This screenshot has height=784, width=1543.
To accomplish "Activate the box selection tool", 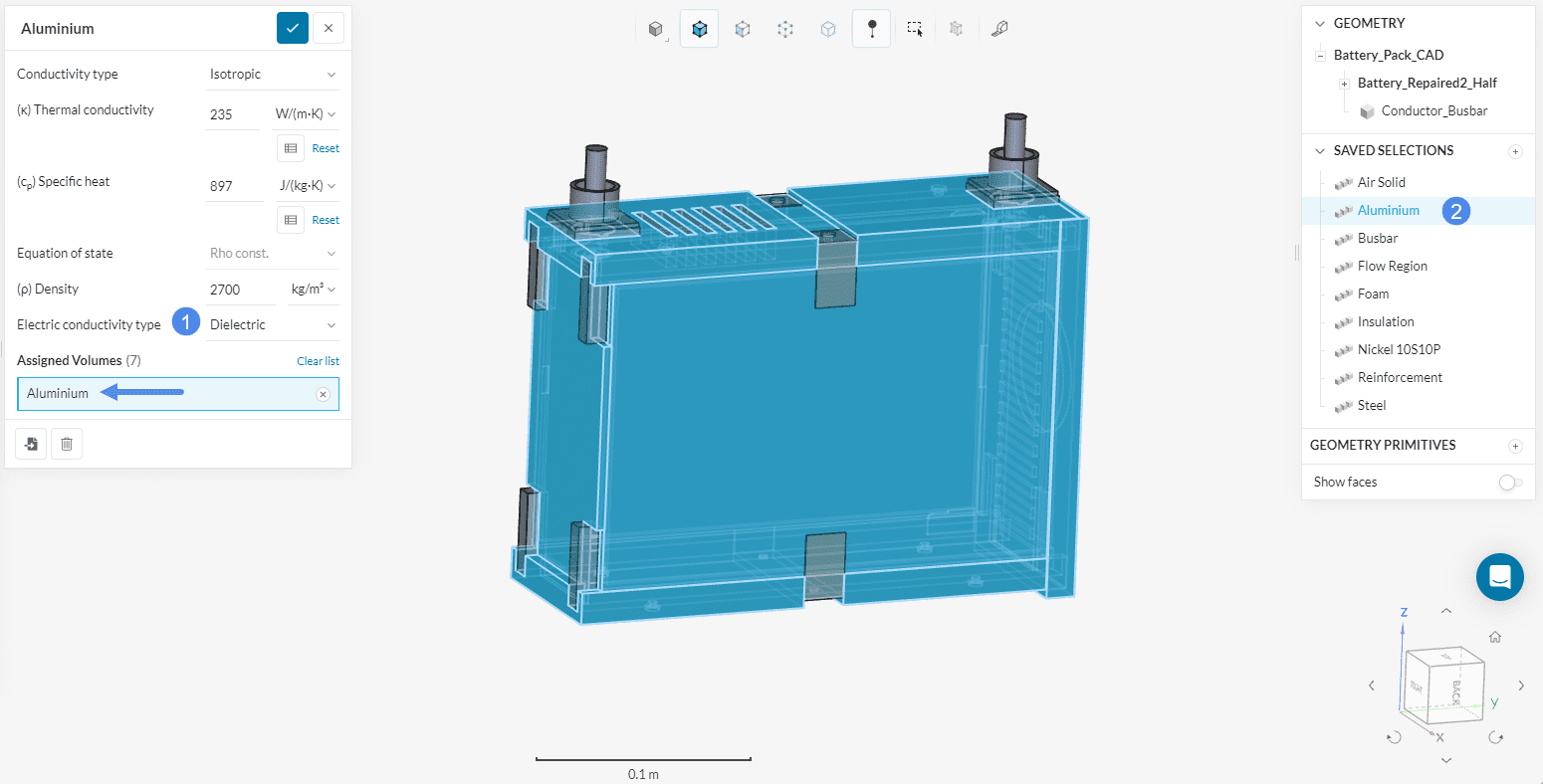I will pyautogui.click(x=914, y=29).
